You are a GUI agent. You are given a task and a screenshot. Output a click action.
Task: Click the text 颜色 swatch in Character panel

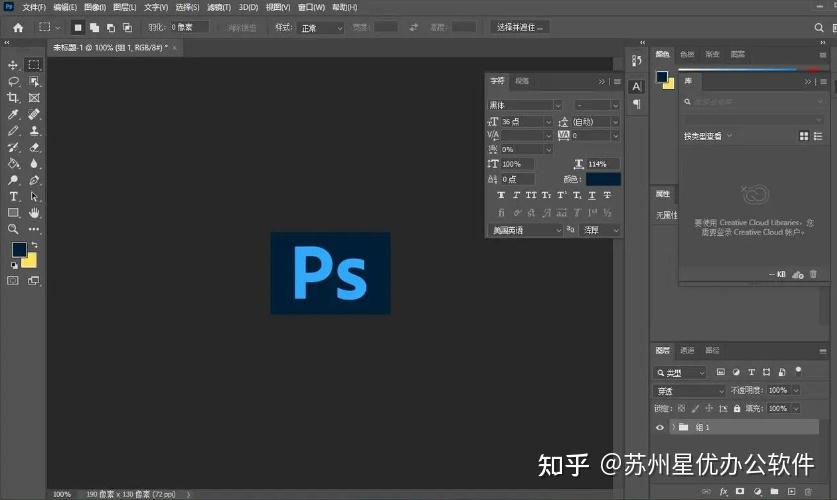click(603, 179)
